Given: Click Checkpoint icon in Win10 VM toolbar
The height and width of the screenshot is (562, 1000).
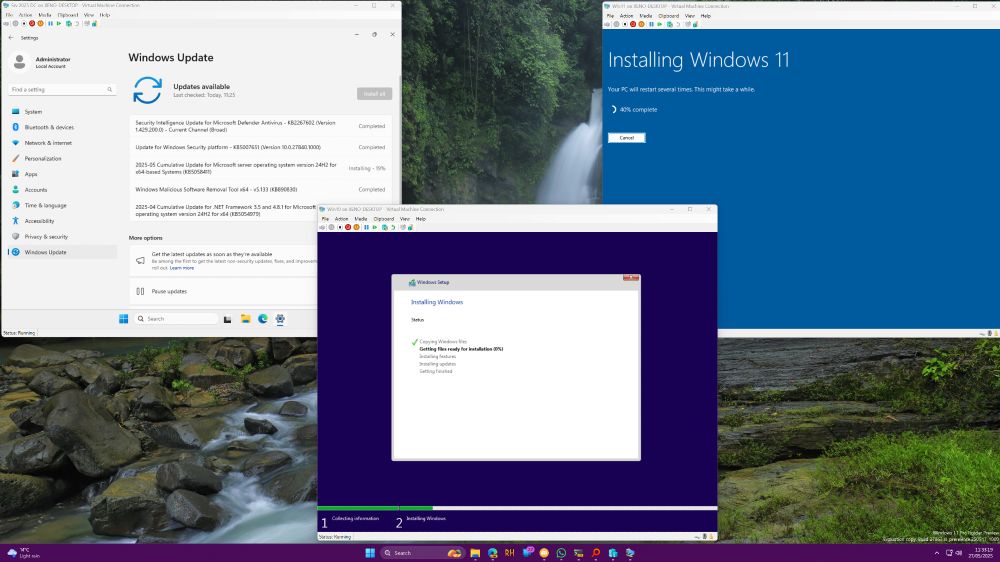Looking at the screenshot, I should pyautogui.click(x=385, y=227).
